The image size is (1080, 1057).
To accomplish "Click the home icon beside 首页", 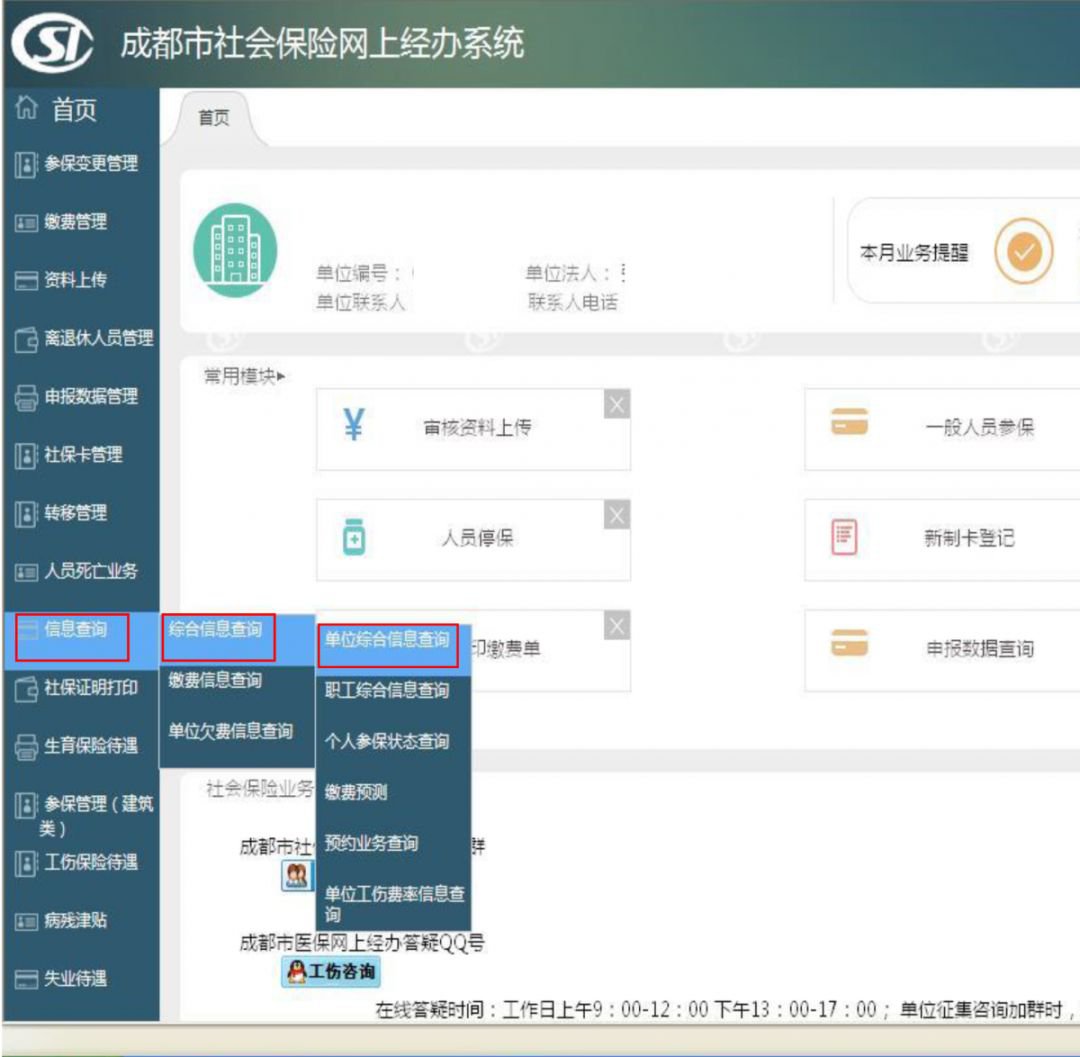I will [x=27, y=109].
